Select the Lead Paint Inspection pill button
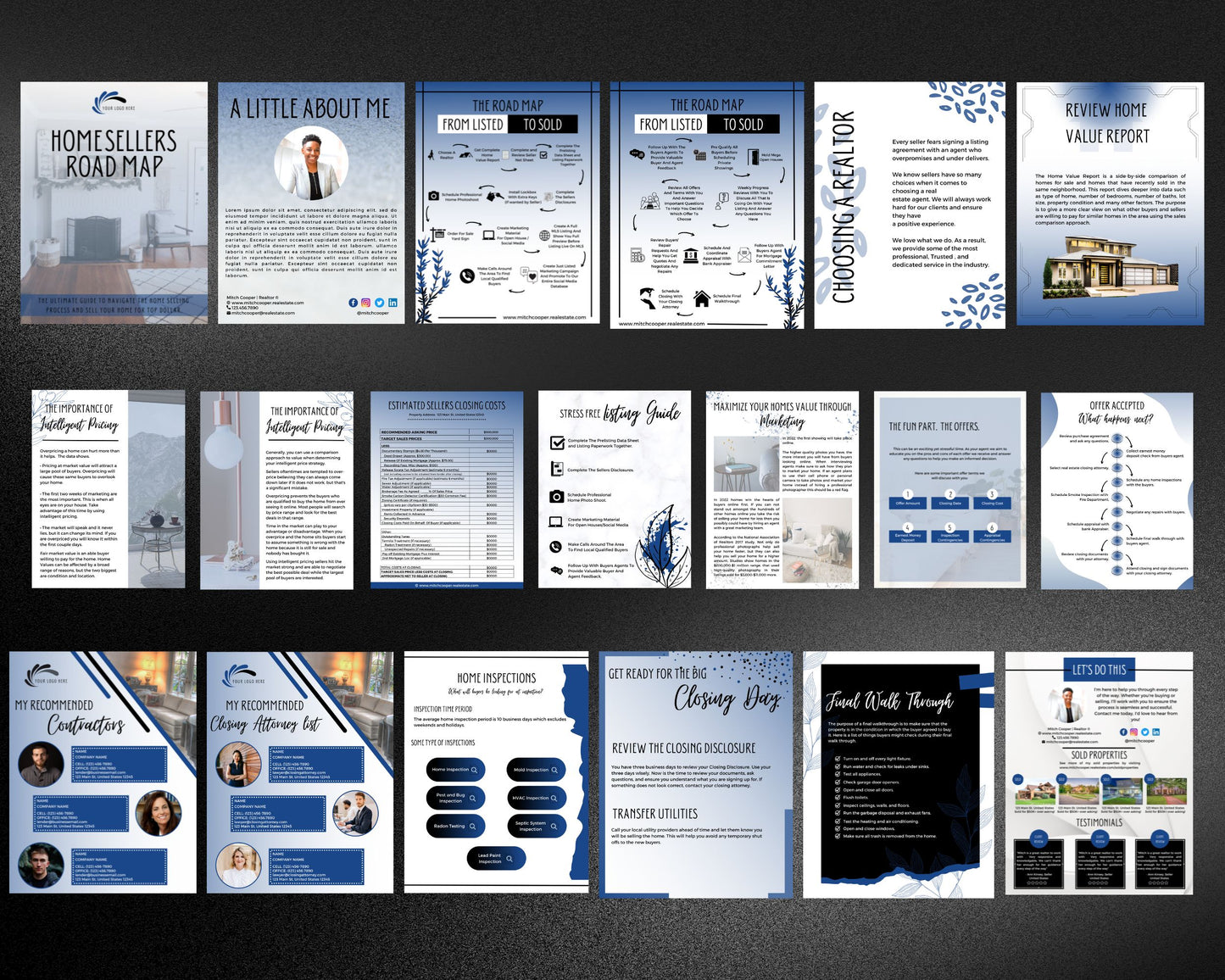The width and height of the screenshot is (1225, 980). click(496, 859)
